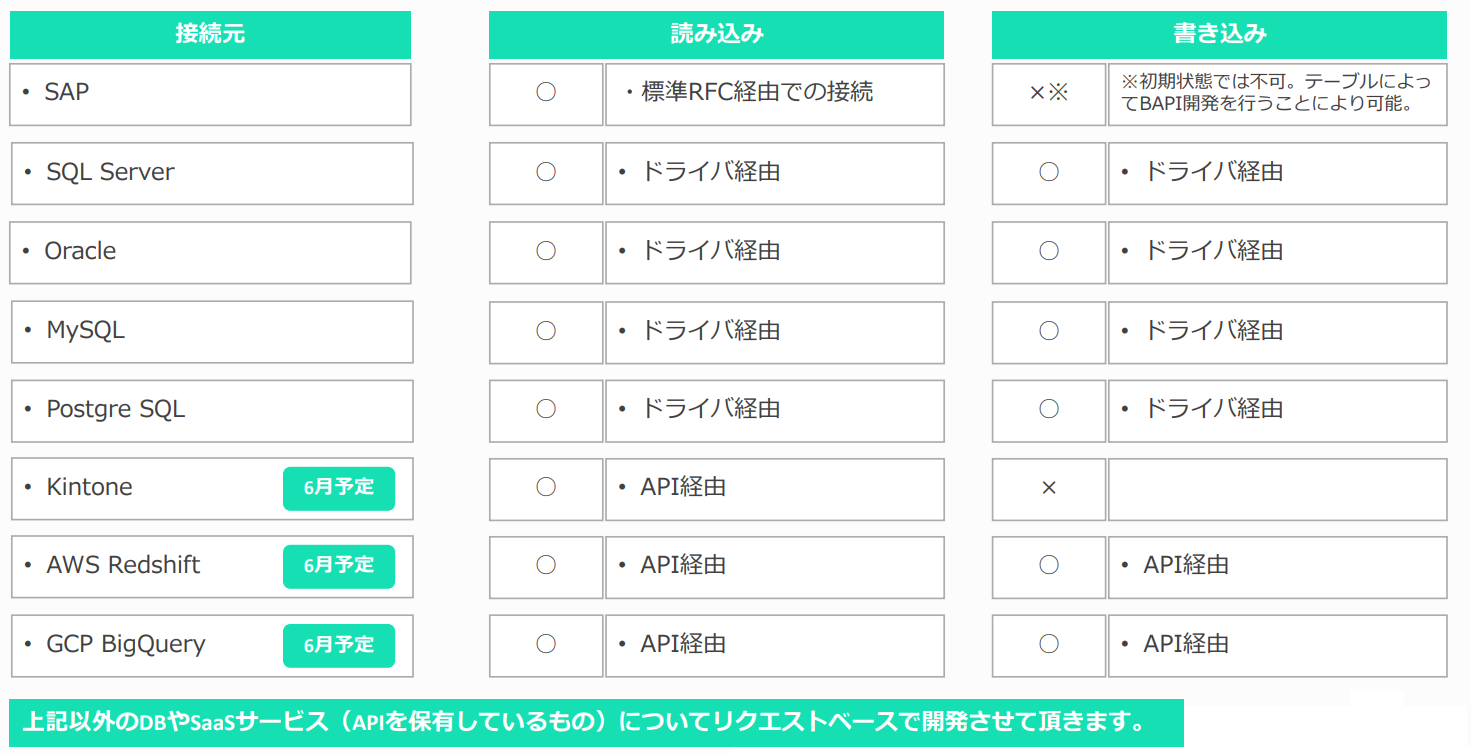Select the Postgre SQL source cell
Viewport: 1471px width, 753px height.
pyautogui.click(x=212, y=410)
